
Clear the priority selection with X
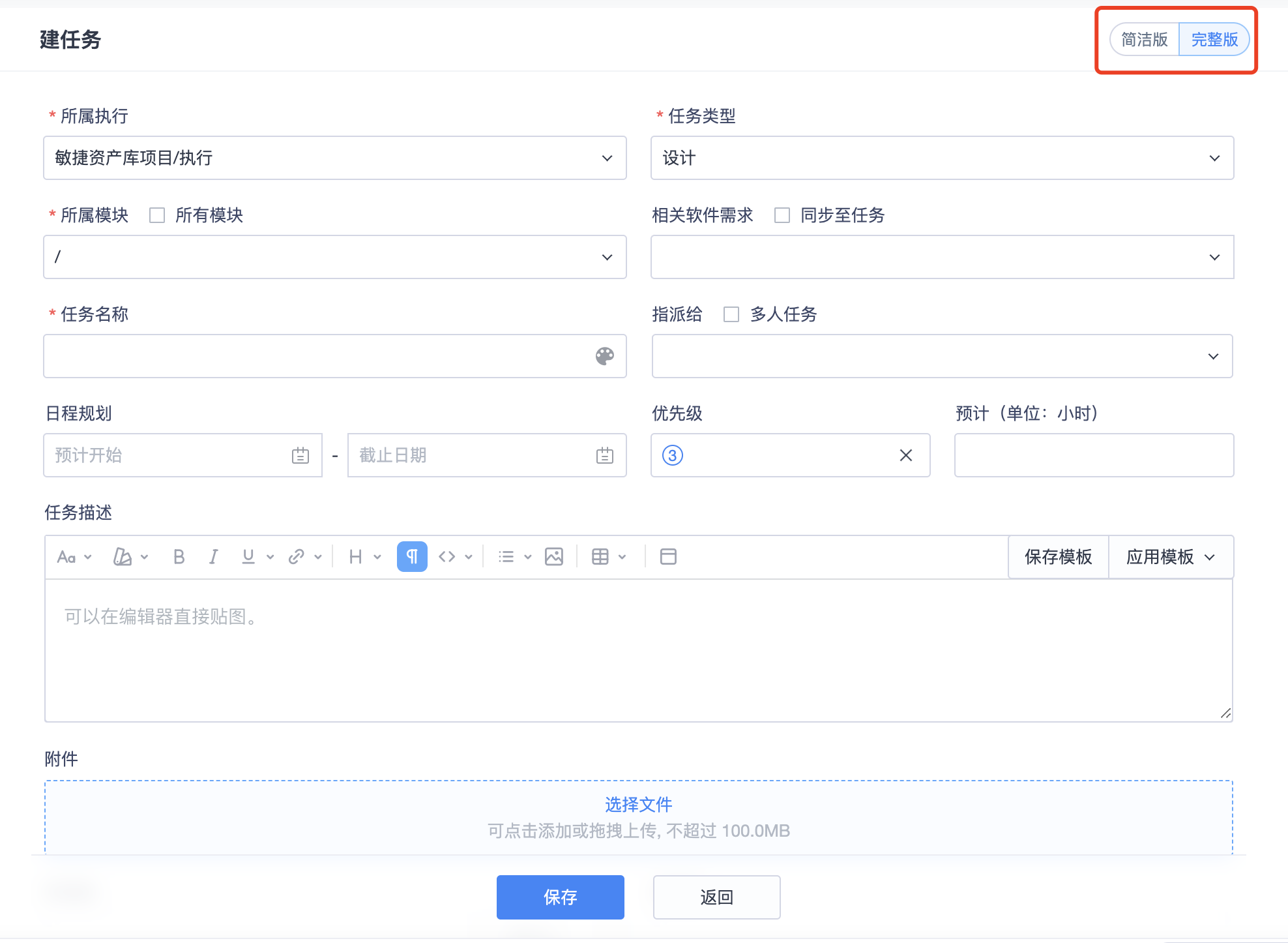[x=905, y=455]
